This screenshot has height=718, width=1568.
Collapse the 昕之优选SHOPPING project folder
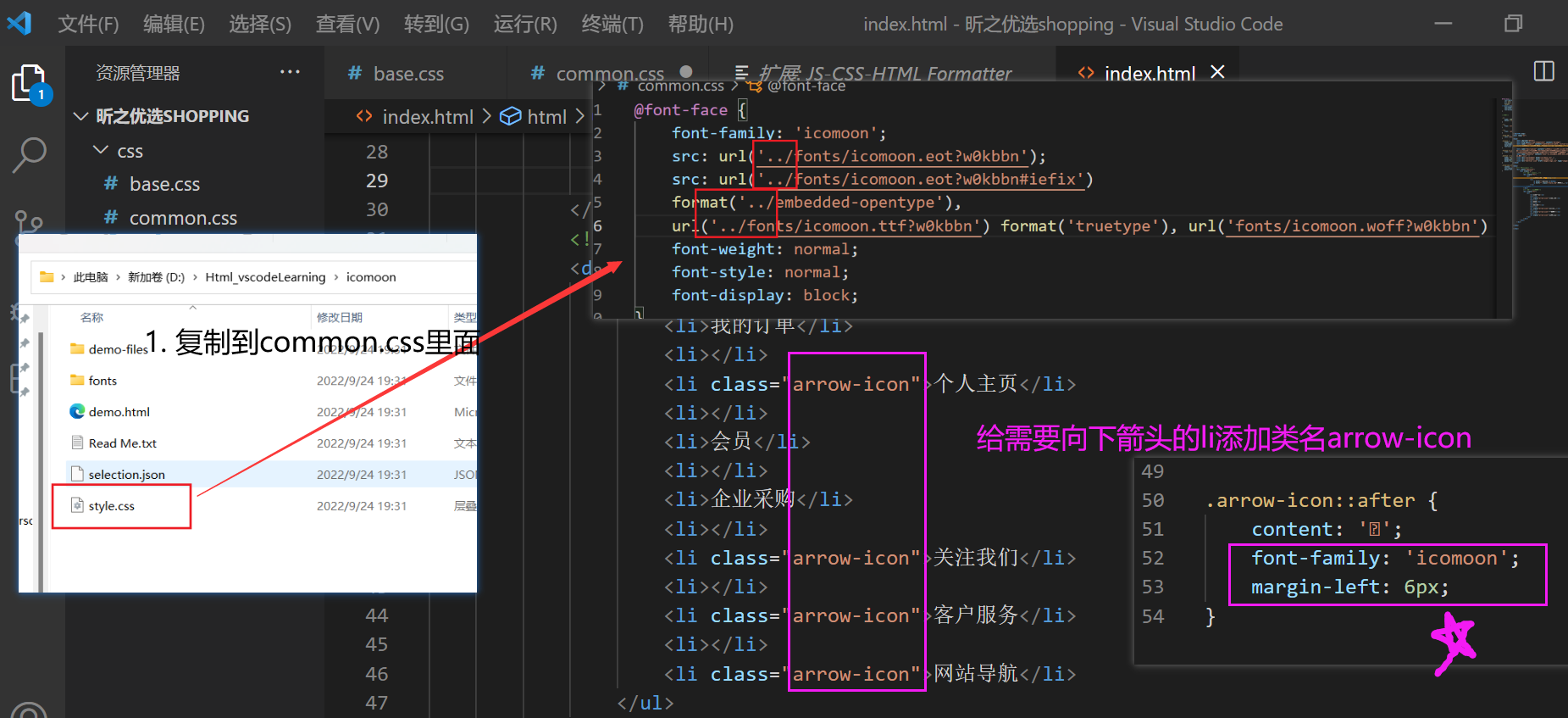point(81,116)
